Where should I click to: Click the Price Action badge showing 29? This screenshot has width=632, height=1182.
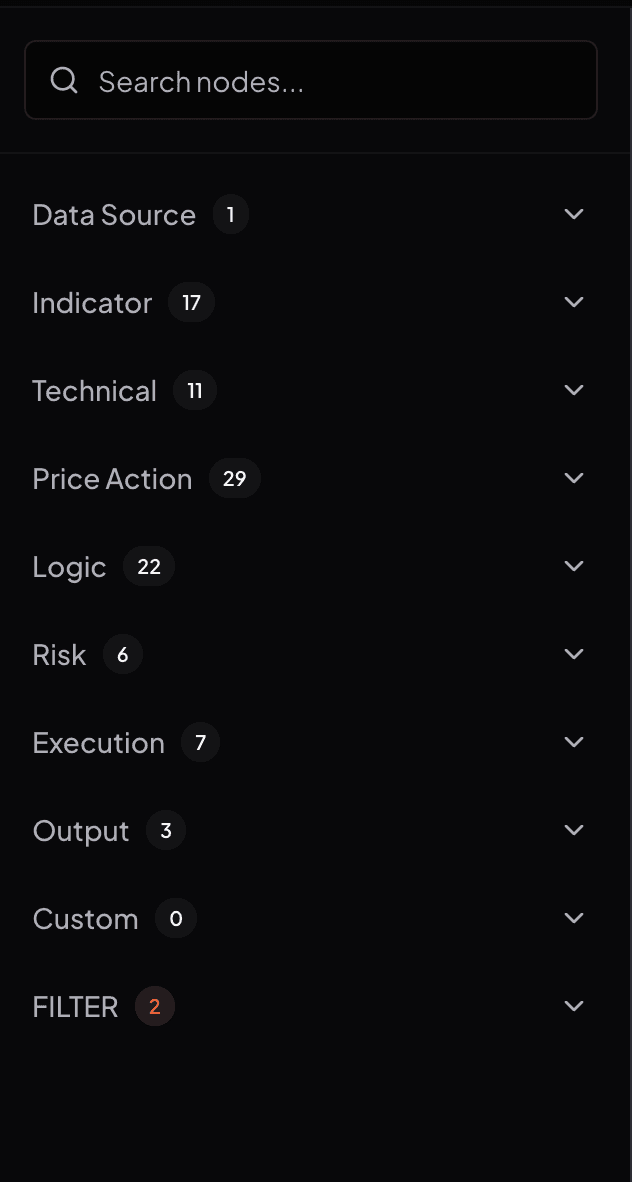pyautogui.click(x=234, y=479)
